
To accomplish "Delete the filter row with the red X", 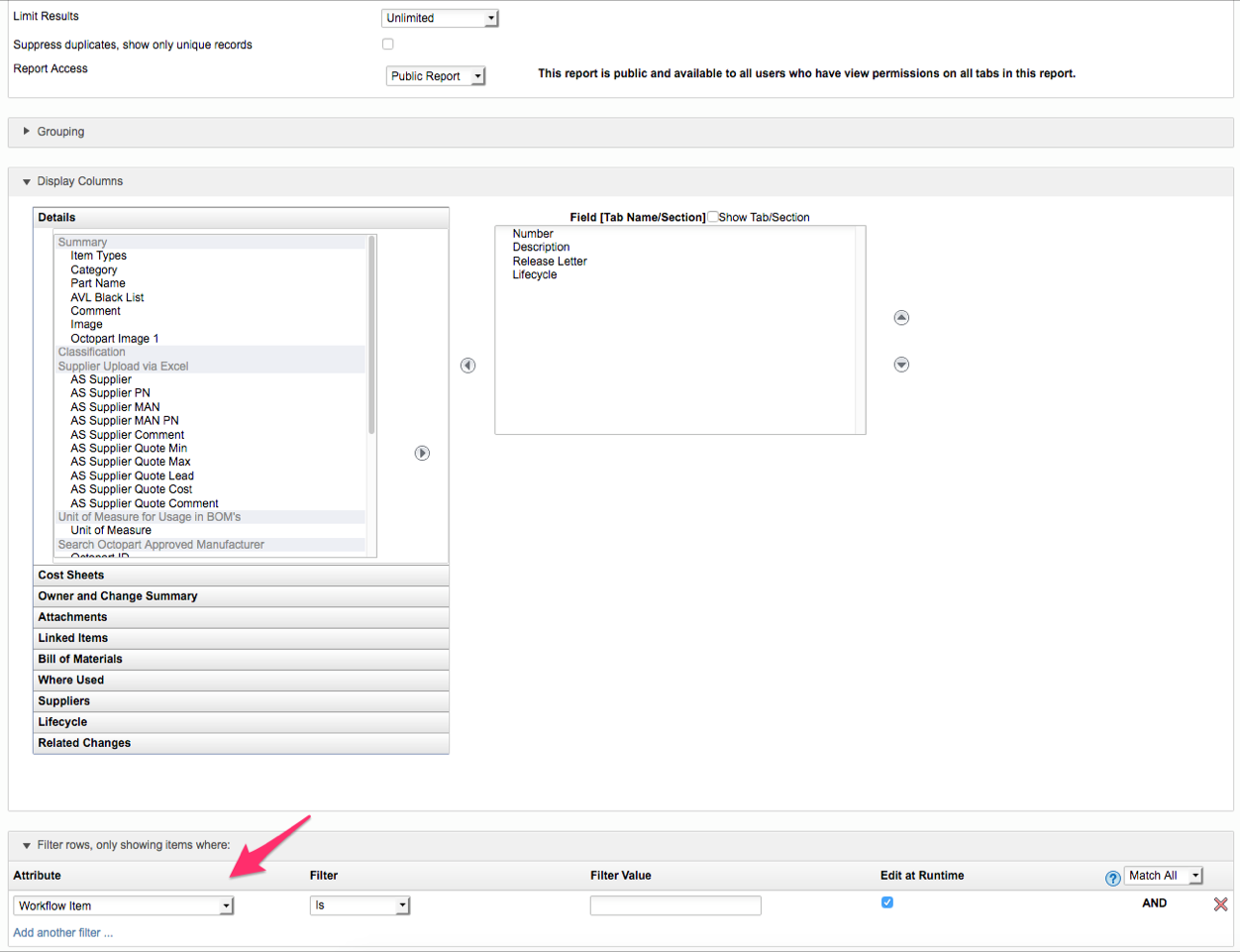I will point(1220,903).
